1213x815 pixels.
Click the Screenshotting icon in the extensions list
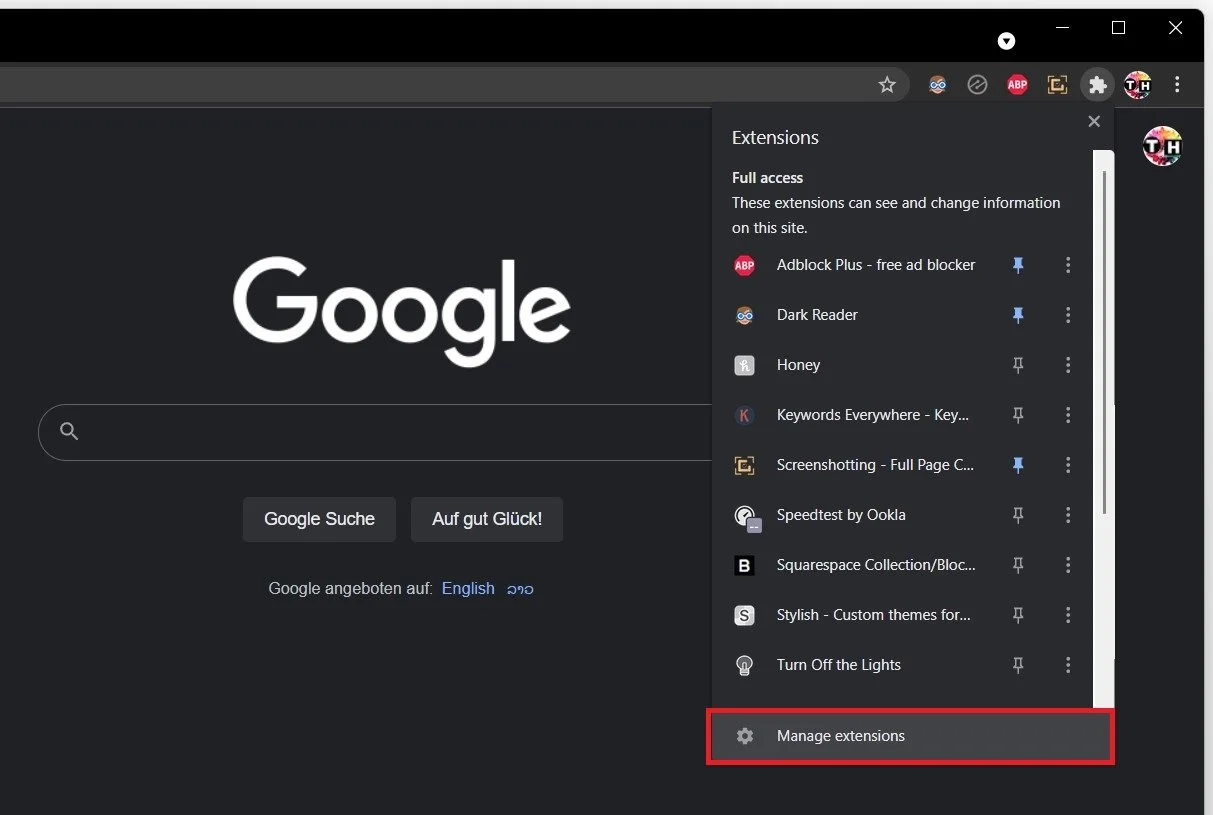[744, 465]
